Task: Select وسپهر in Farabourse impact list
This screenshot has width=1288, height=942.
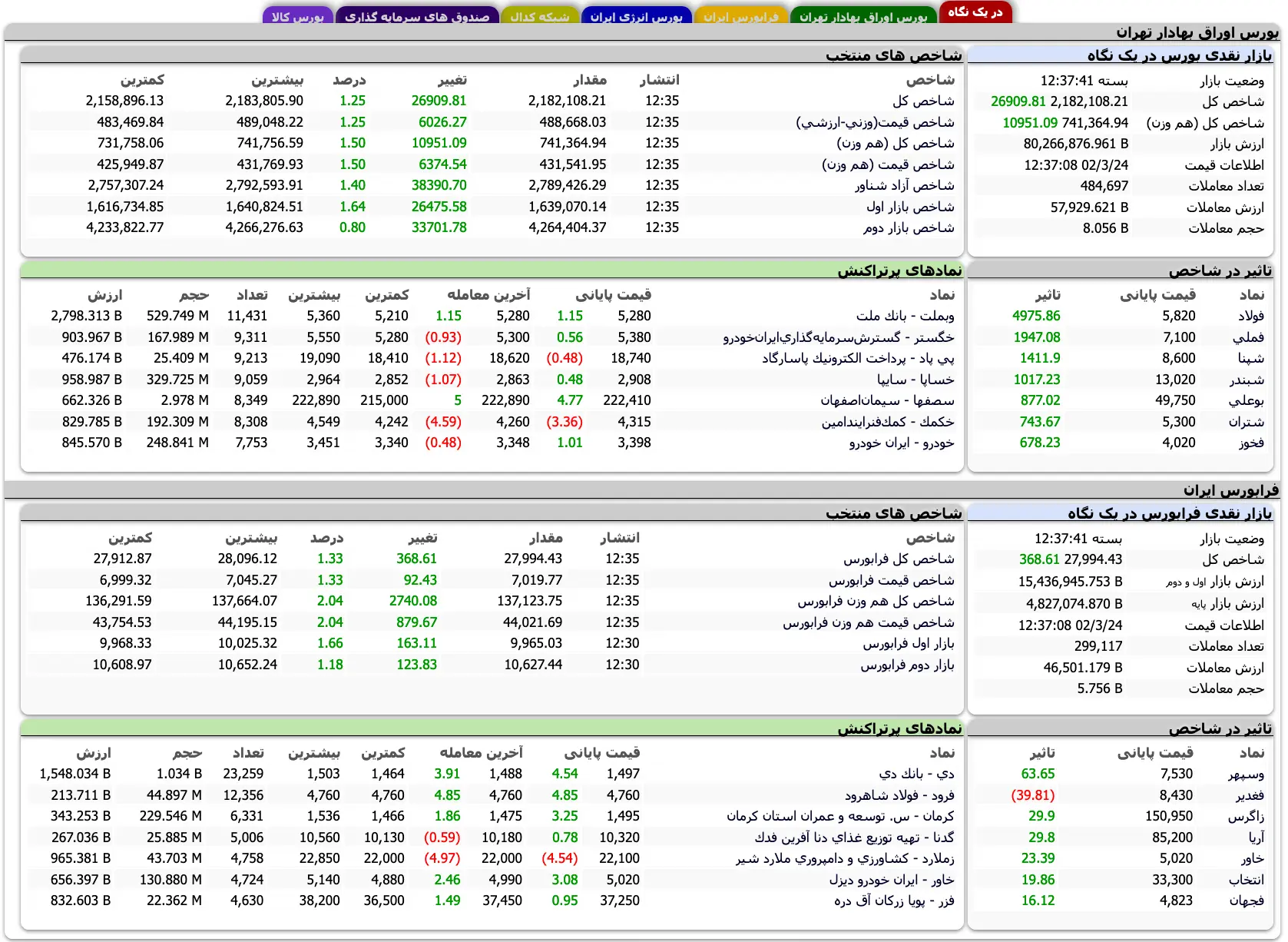Action: (1246, 774)
